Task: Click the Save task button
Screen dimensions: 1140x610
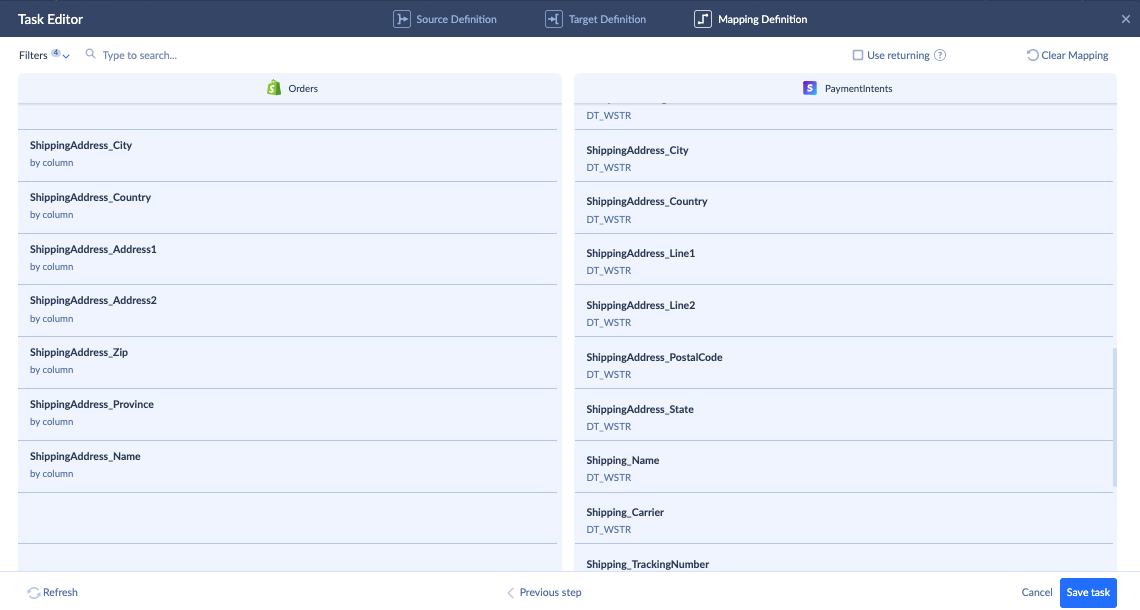Action: click(1088, 592)
